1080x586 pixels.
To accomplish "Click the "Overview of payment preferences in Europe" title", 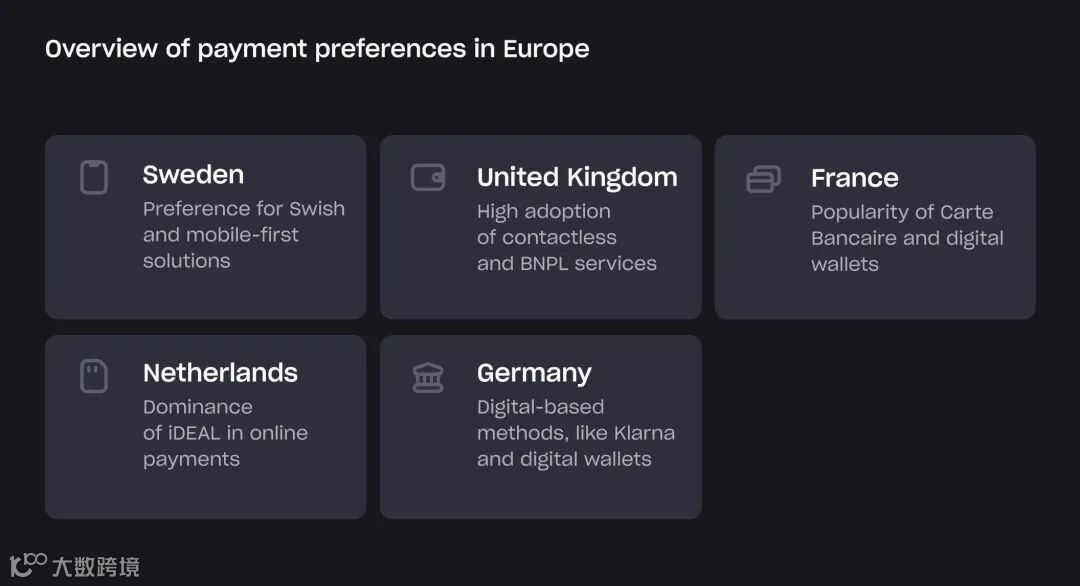I will coord(317,49).
